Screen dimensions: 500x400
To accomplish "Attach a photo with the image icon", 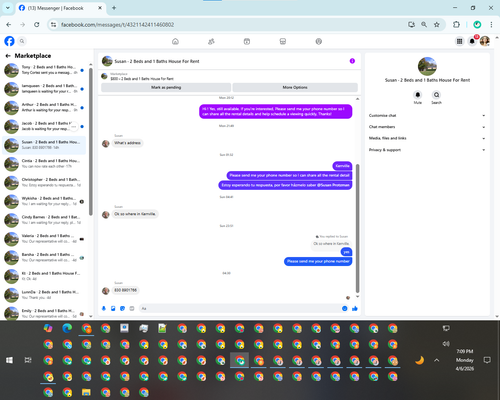I will coord(113,308).
